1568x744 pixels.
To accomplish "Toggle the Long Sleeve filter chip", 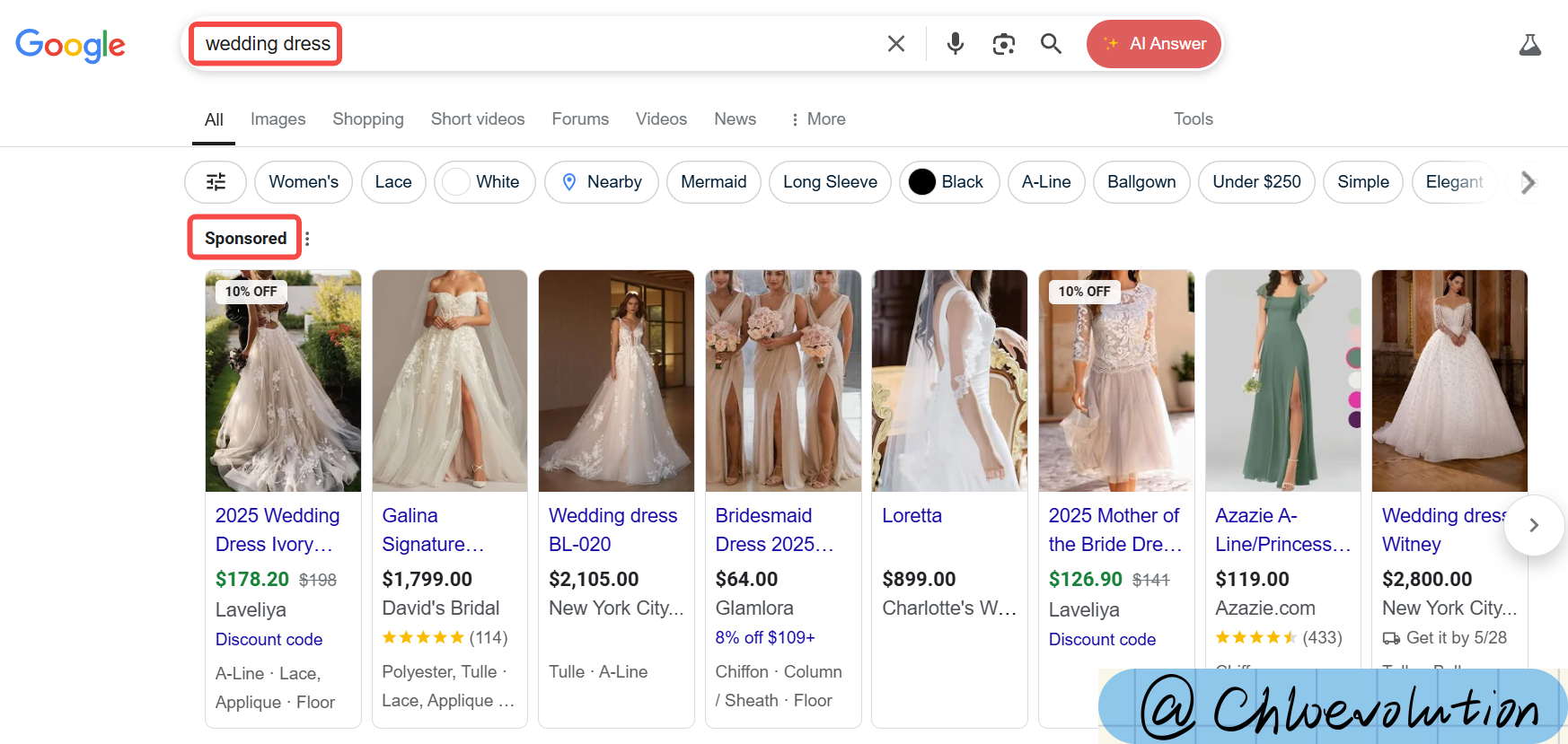I will click(830, 182).
